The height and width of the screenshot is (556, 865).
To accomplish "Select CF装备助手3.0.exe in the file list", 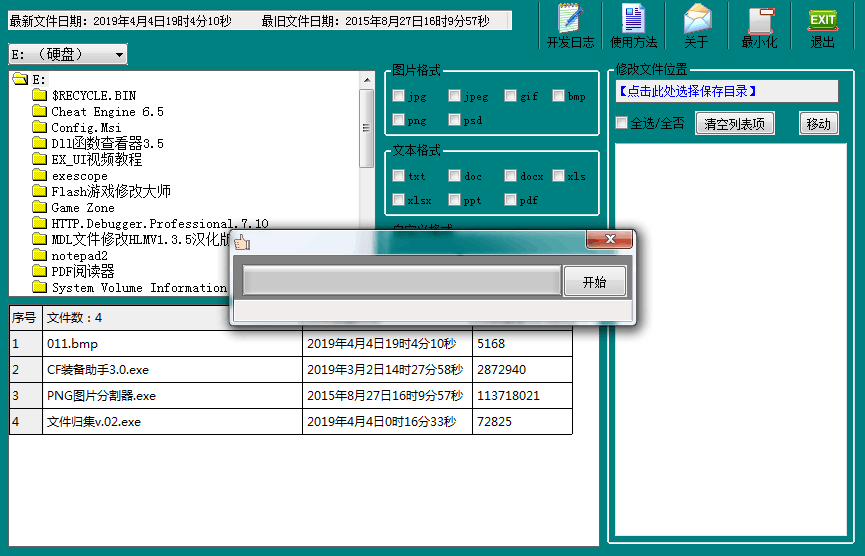I will click(x=172, y=370).
